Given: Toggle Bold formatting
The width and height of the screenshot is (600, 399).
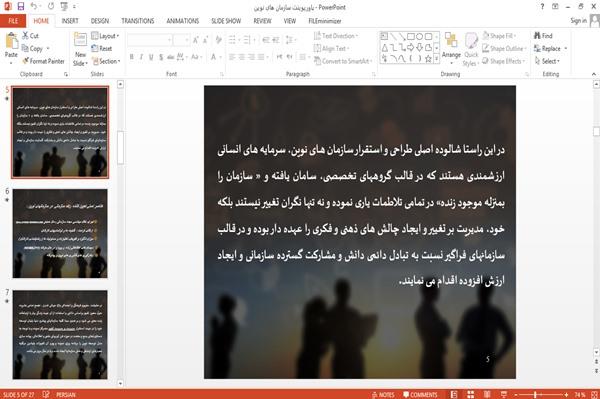Looking at the screenshot, I should click(x=132, y=57).
